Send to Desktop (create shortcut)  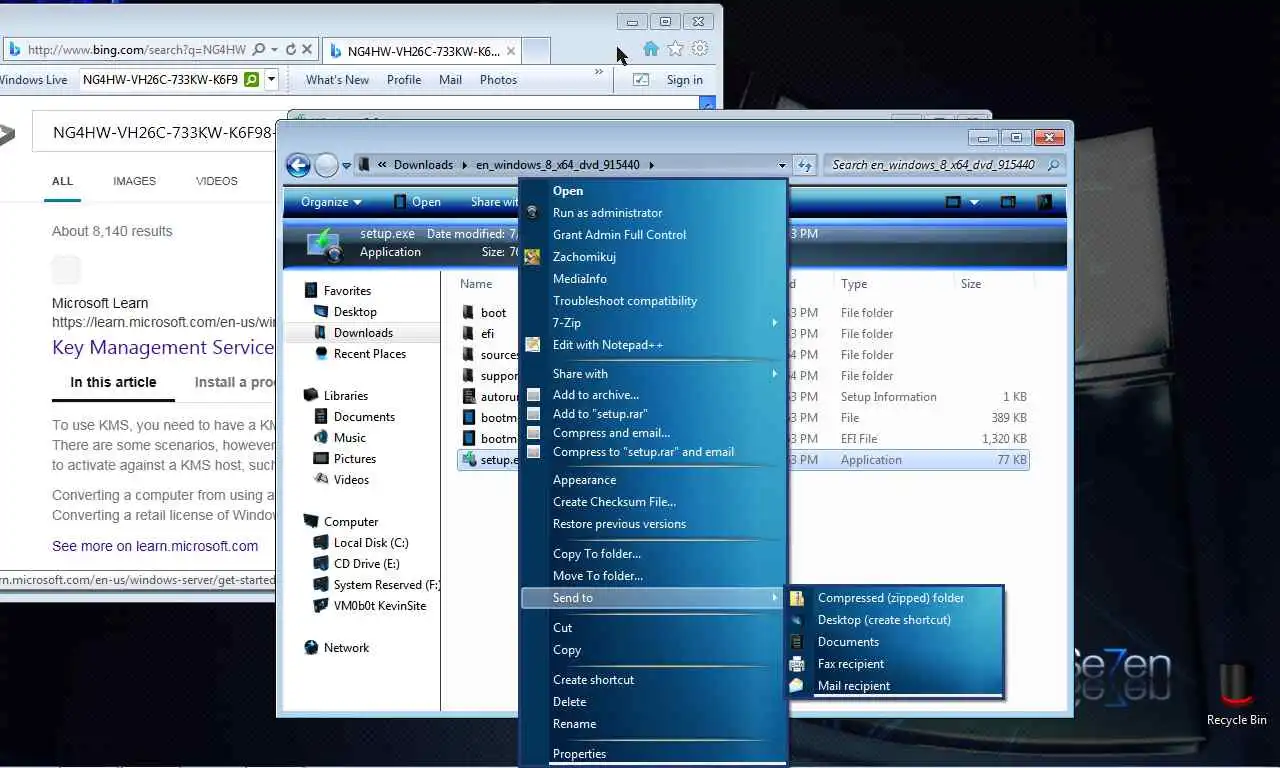tap(884, 620)
